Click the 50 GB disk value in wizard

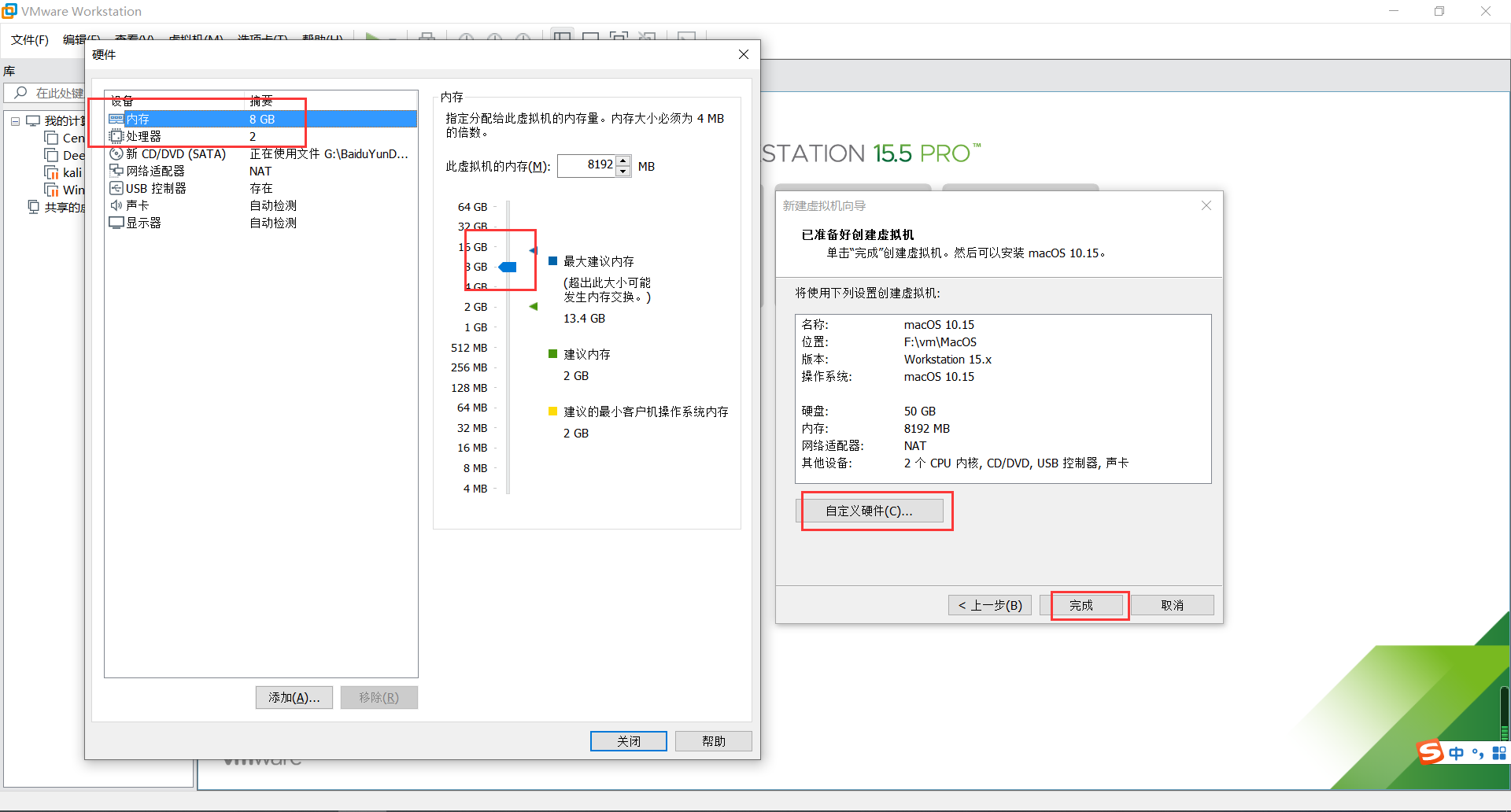point(920,412)
